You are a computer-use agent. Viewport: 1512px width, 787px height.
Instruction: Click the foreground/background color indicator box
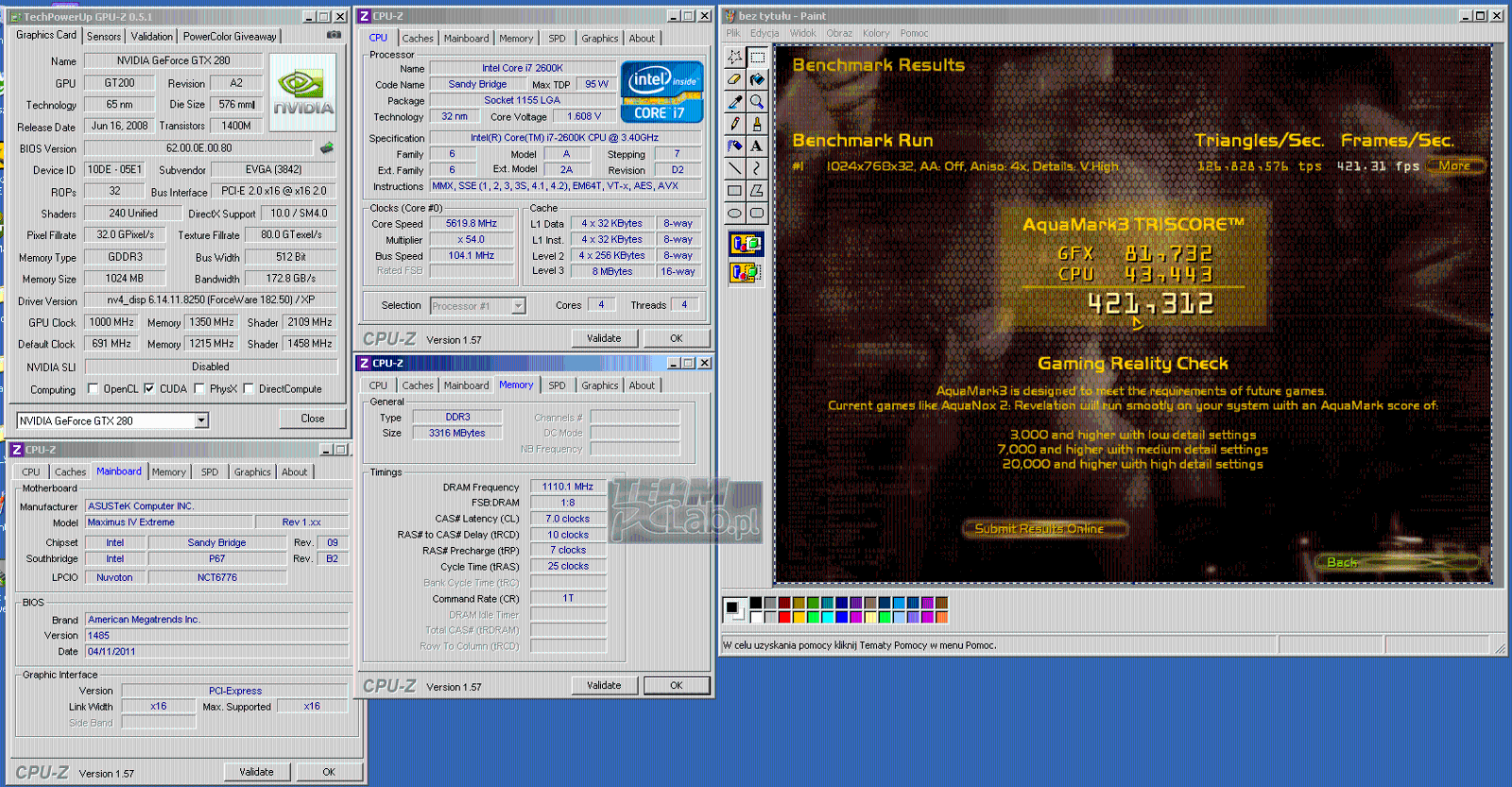point(734,610)
